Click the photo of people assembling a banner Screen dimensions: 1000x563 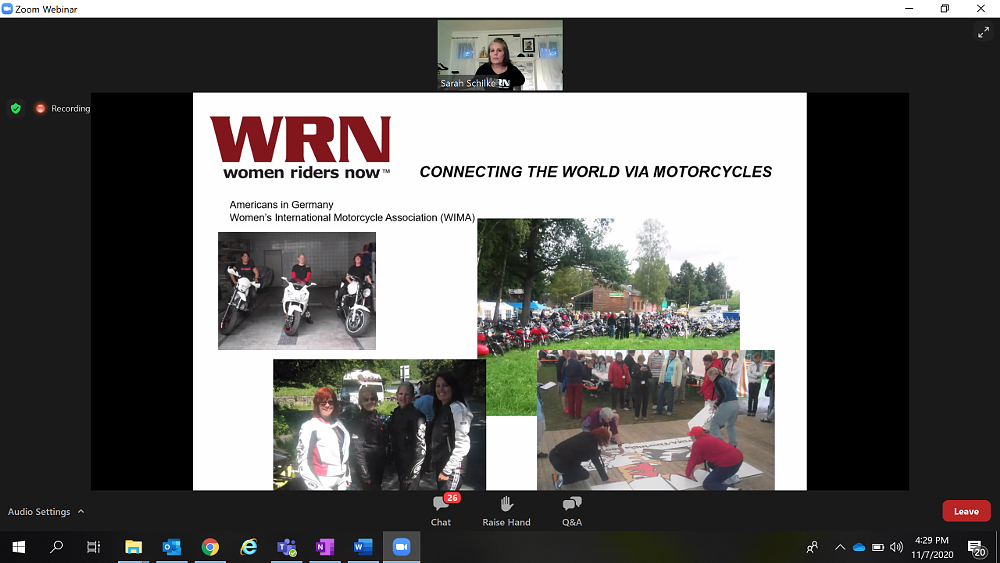(x=656, y=420)
